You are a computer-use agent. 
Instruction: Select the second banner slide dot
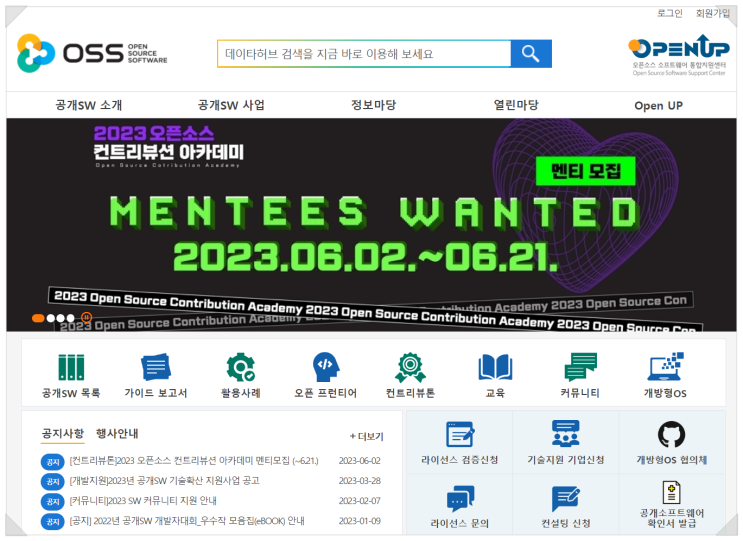(51, 318)
